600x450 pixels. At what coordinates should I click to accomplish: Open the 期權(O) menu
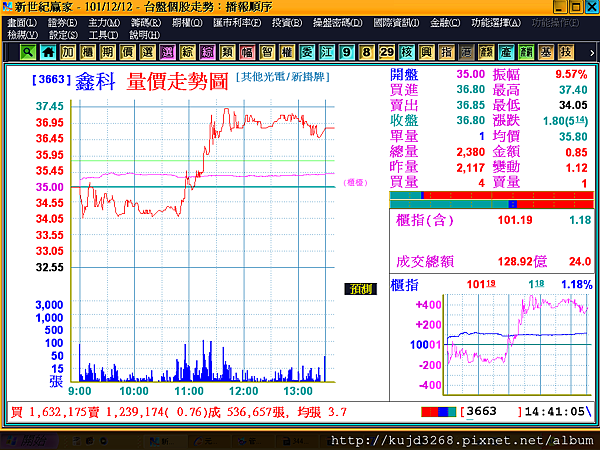coord(187,23)
